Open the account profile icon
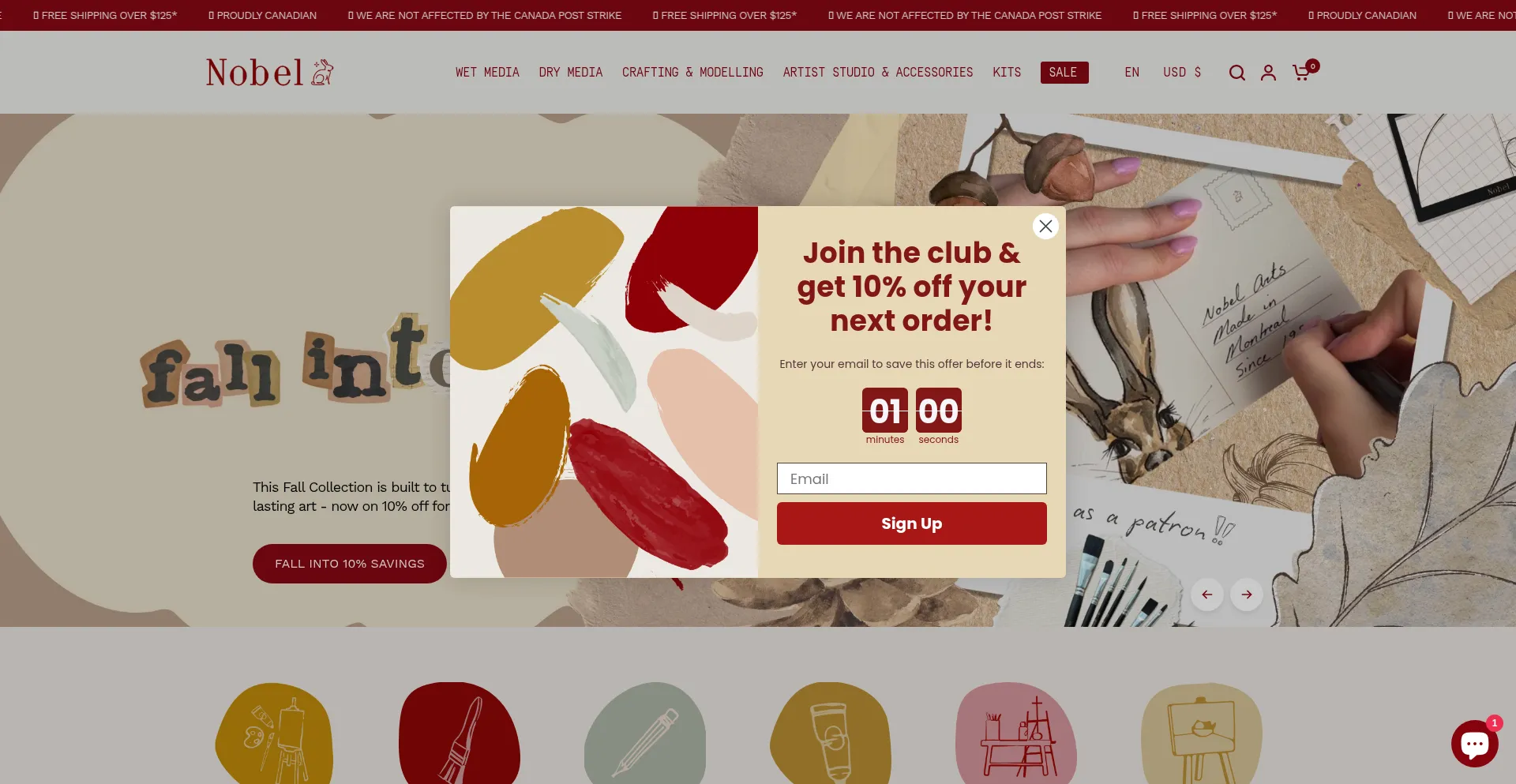This screenshot has height=784, width=1516. click(1268, 73)
